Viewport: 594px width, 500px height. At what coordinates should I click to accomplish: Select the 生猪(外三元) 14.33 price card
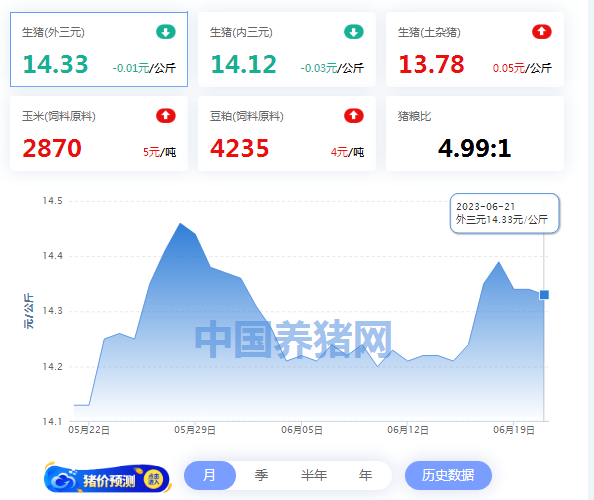pos(99,49)
